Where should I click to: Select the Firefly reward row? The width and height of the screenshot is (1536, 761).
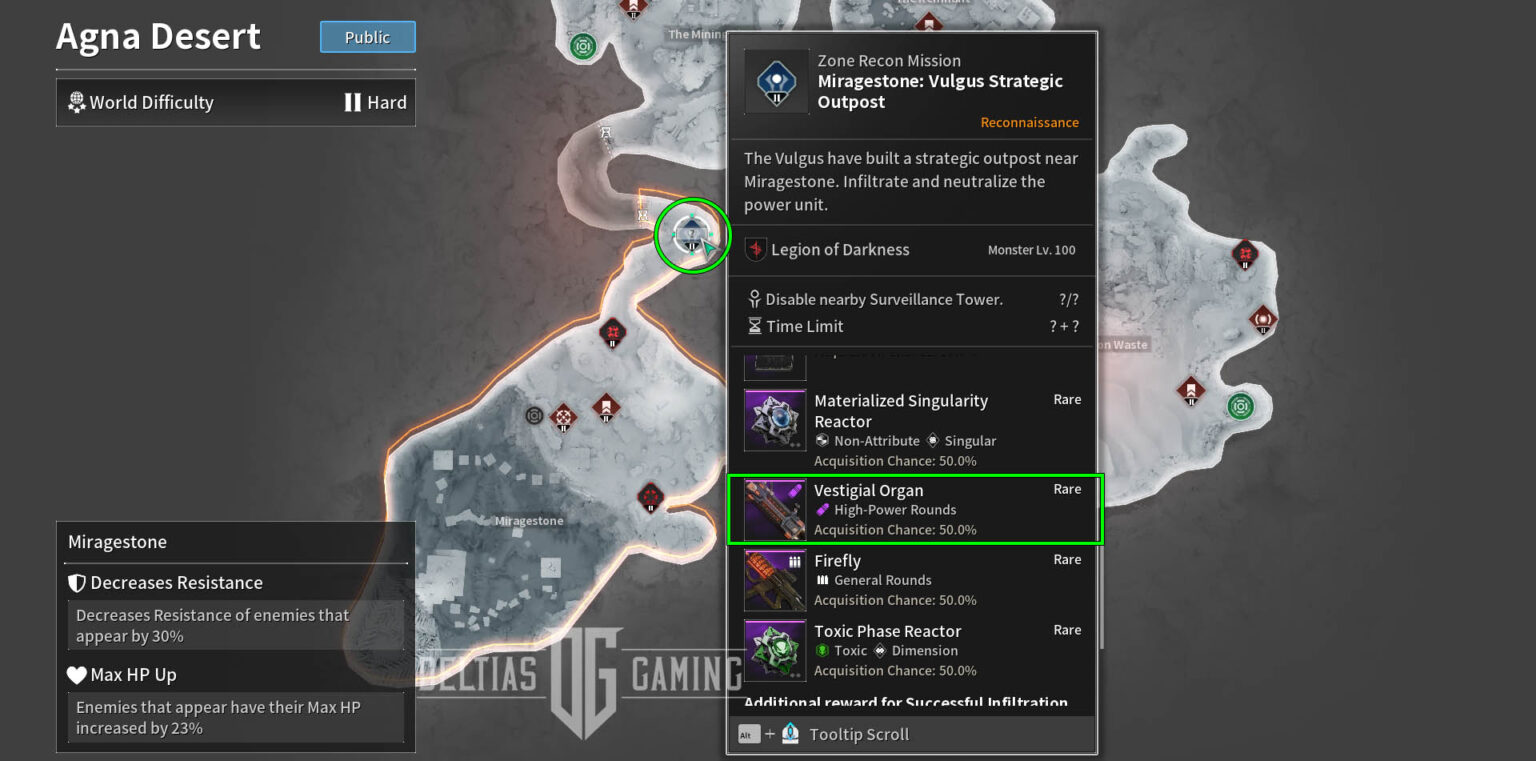(913, 580)
